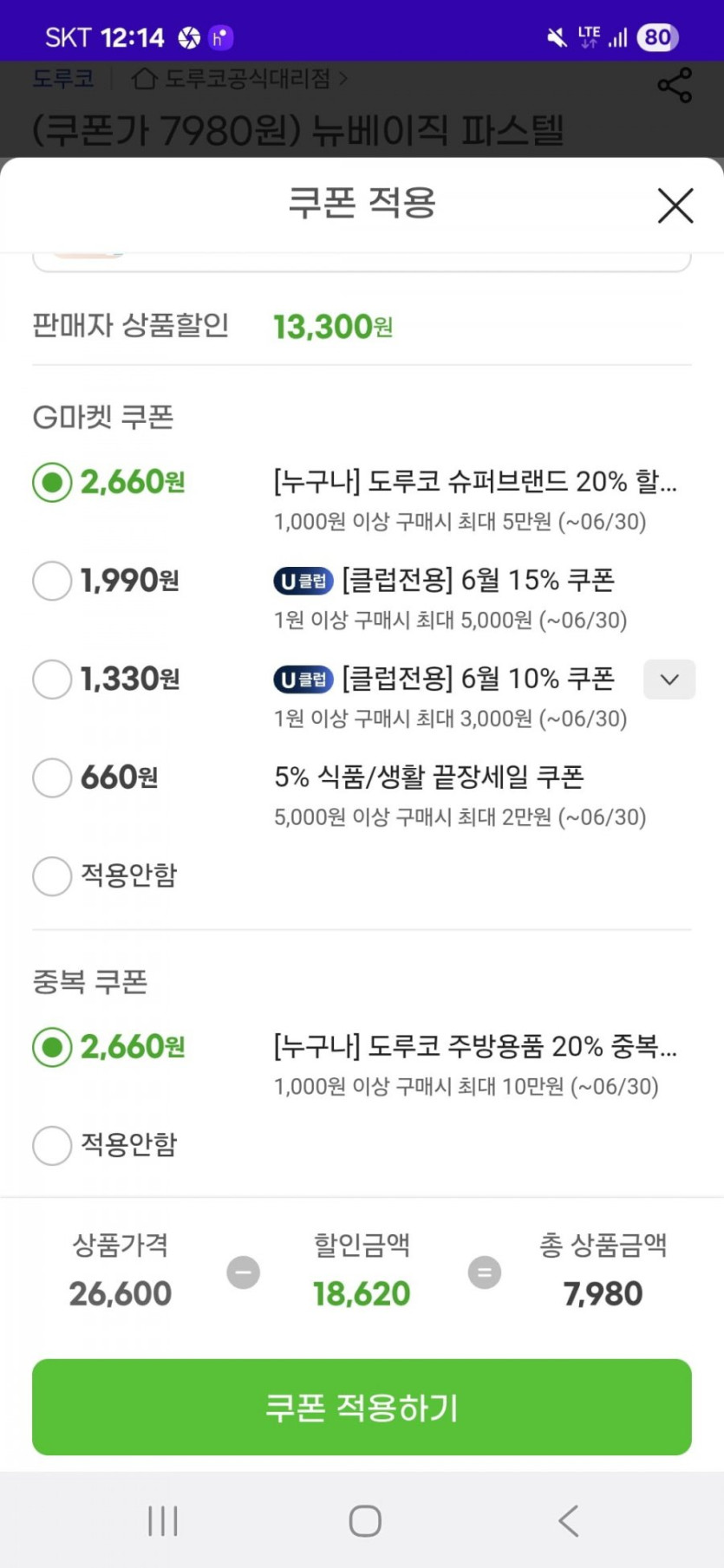
Task: Select 적용안함 under 중복 쿠폰
Action: 52,1145
